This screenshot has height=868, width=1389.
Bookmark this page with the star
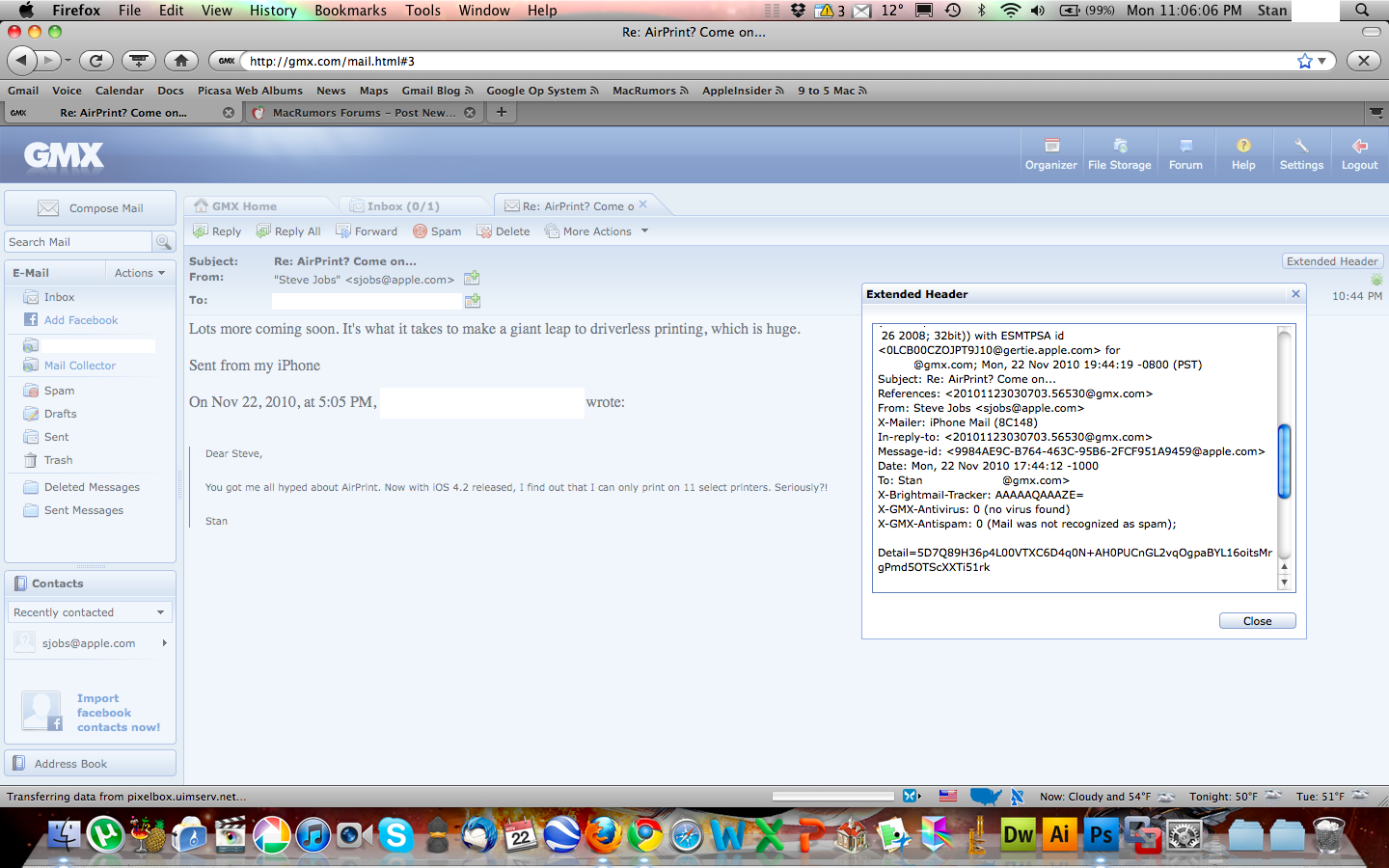click(1305, 61)
